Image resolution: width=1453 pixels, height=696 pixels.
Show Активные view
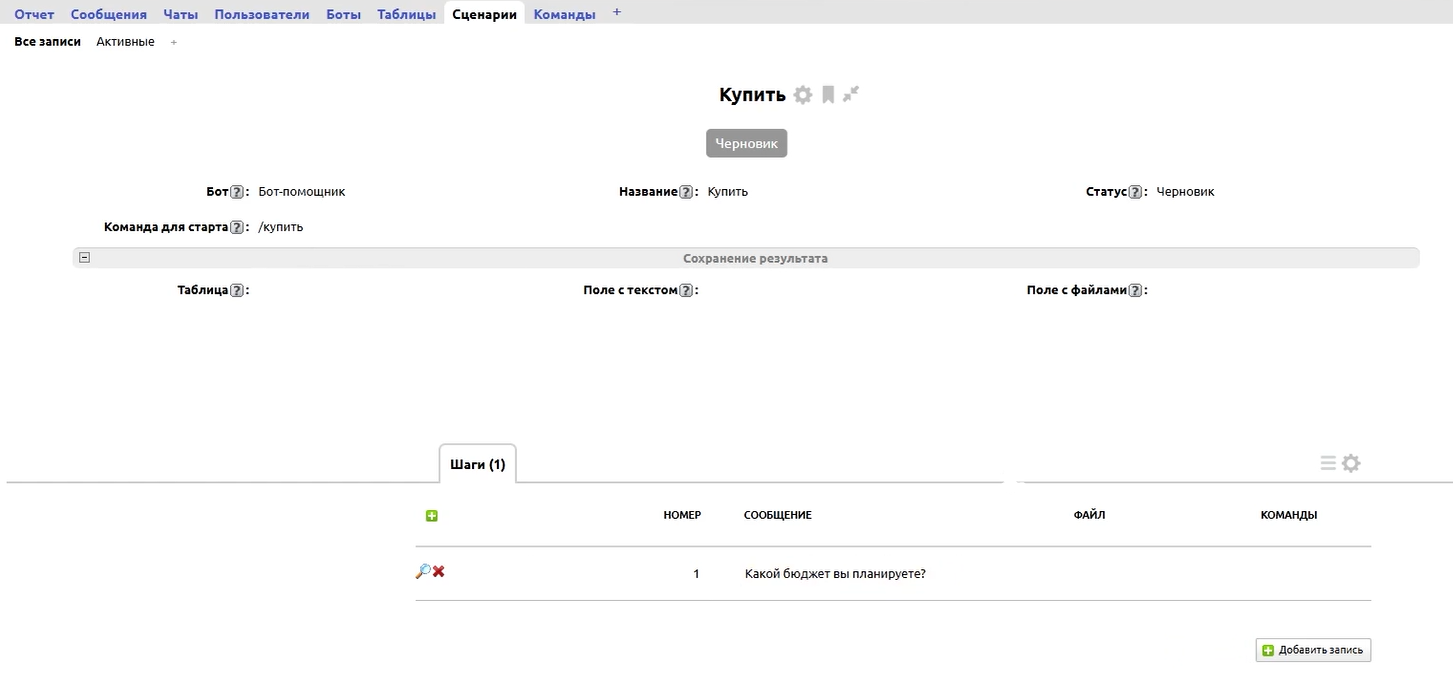point(126,42)
